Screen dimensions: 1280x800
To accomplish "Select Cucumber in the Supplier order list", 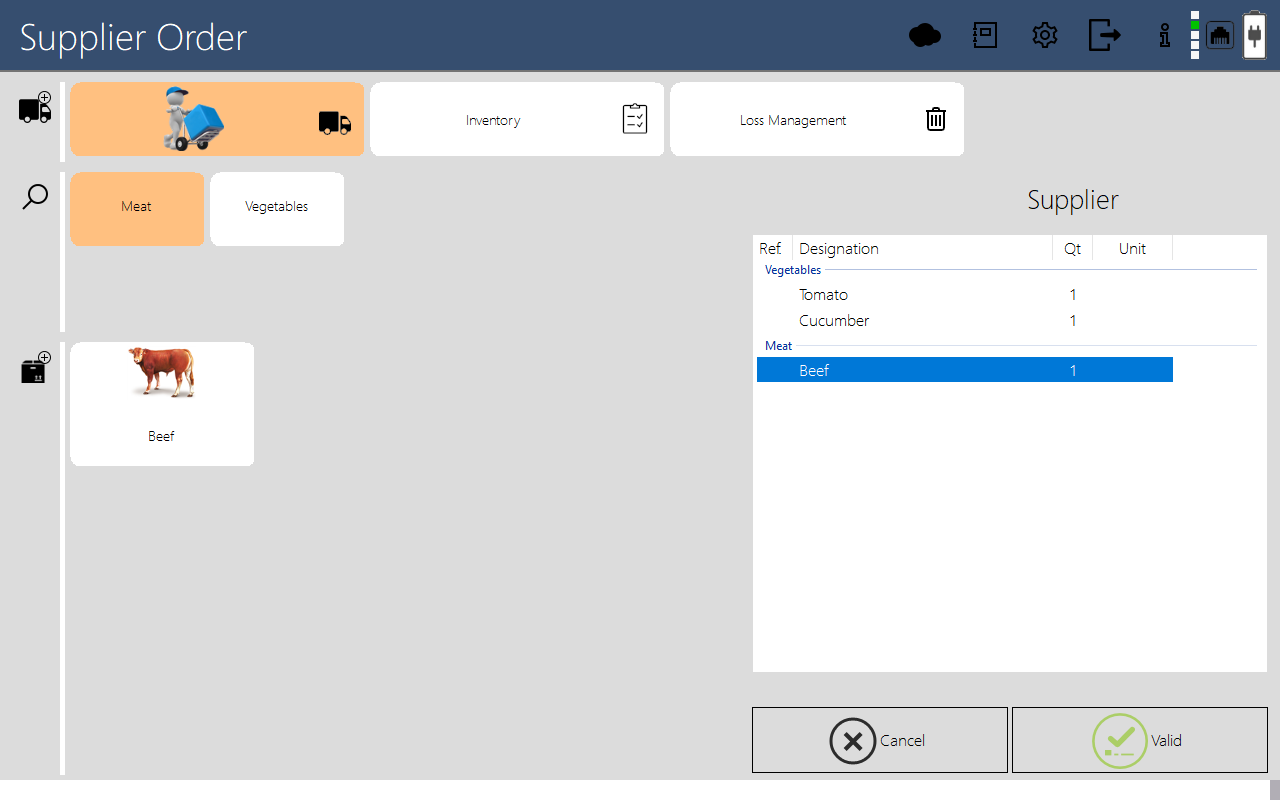I will pos(900,320).
